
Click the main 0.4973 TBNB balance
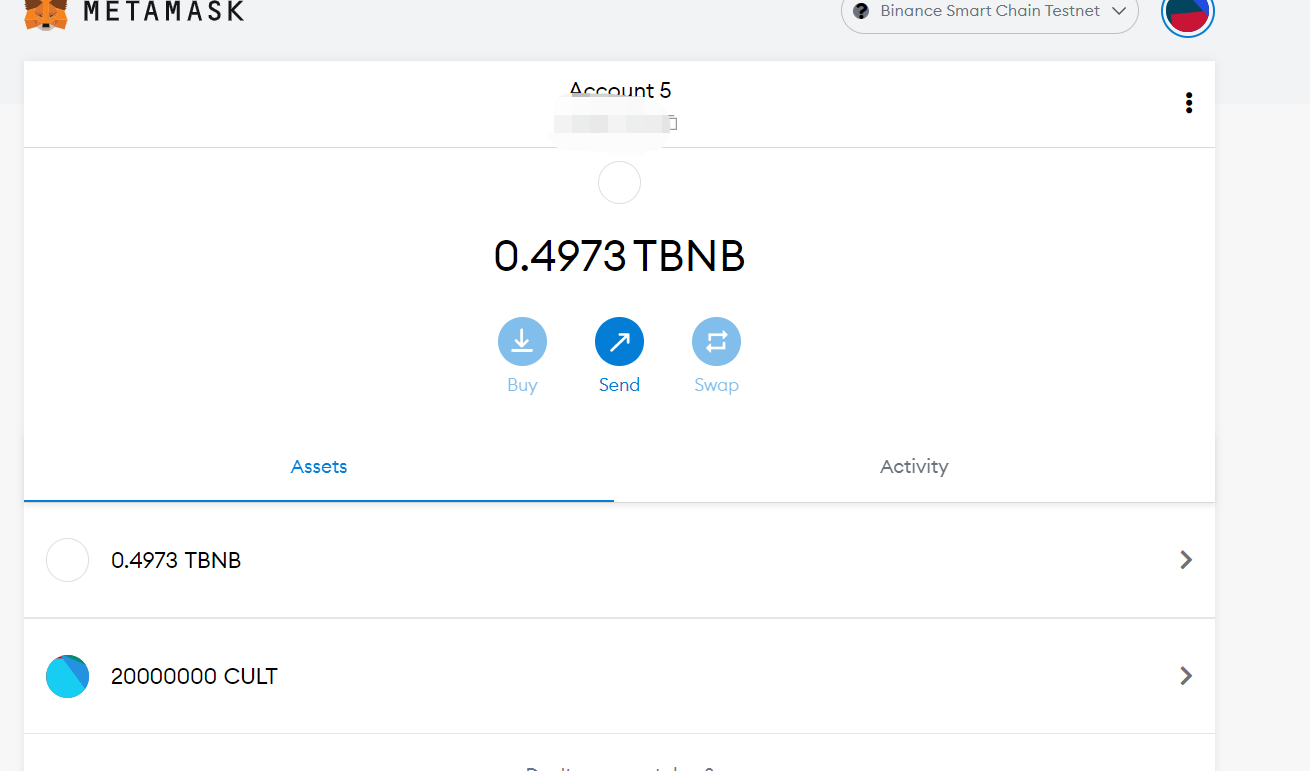point(619,257)
